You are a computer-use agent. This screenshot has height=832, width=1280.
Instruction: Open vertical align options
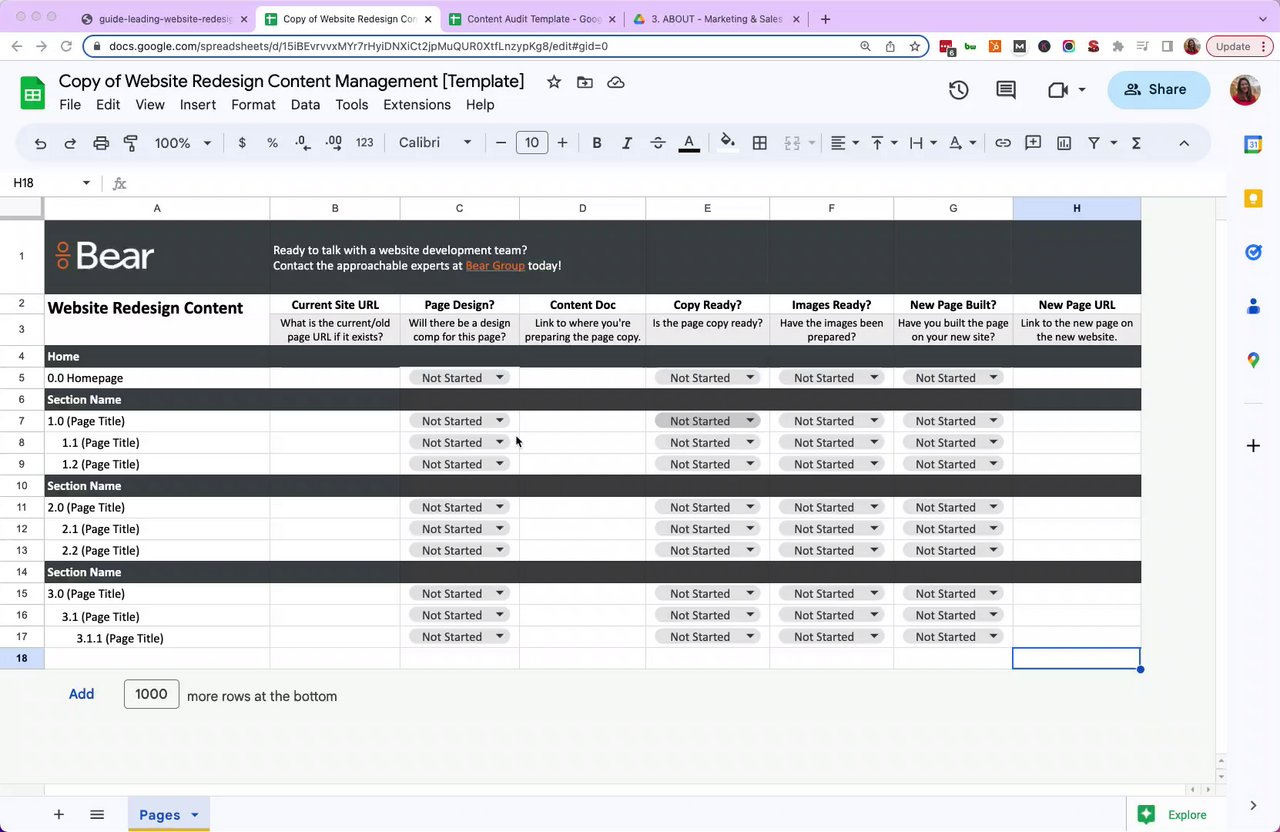tap(884, 143)
